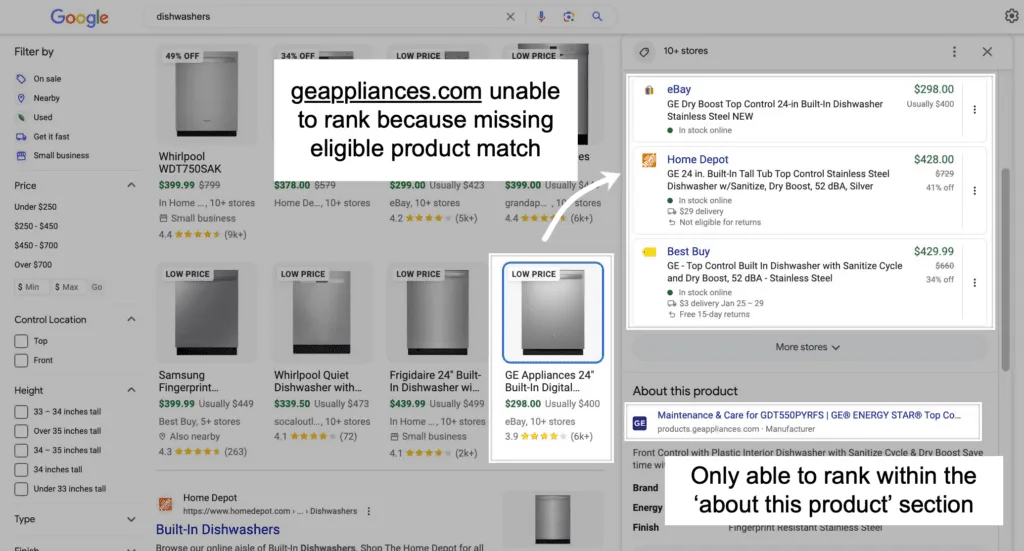Clear the search box with the X icon
The width and height of the screenshot is (1024, 551).
click(x=511, y=17)
